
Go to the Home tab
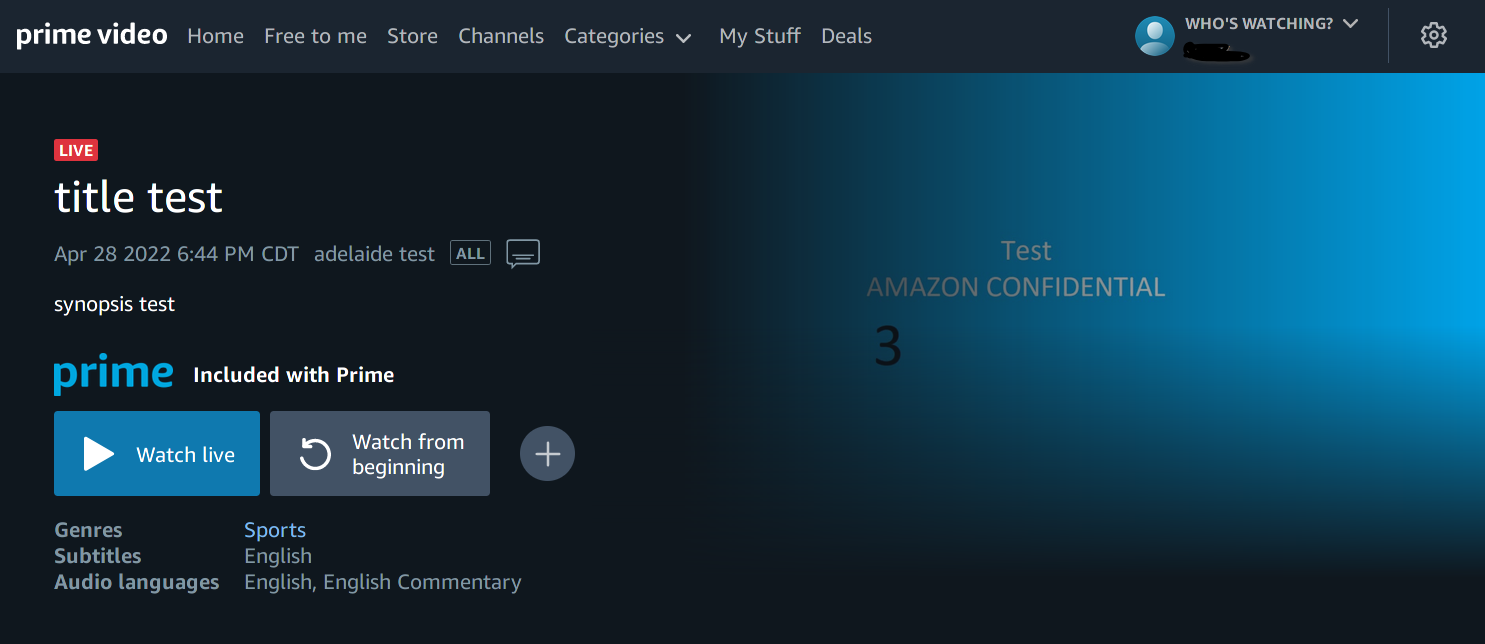pyautogui.click(x=215, y=37)
